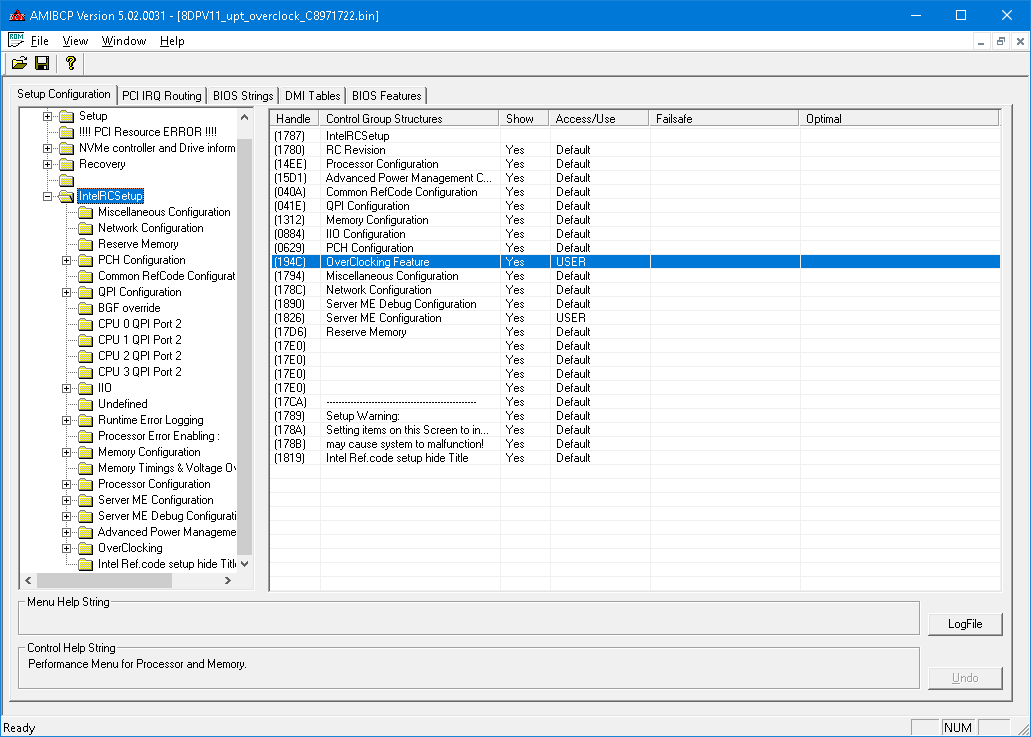
Task: Switch to the BIOS Features tab
Action: 387,96
